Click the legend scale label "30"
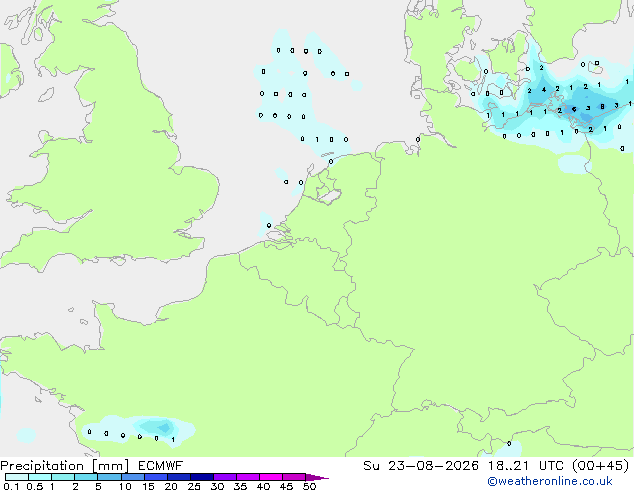 point(217,486)
